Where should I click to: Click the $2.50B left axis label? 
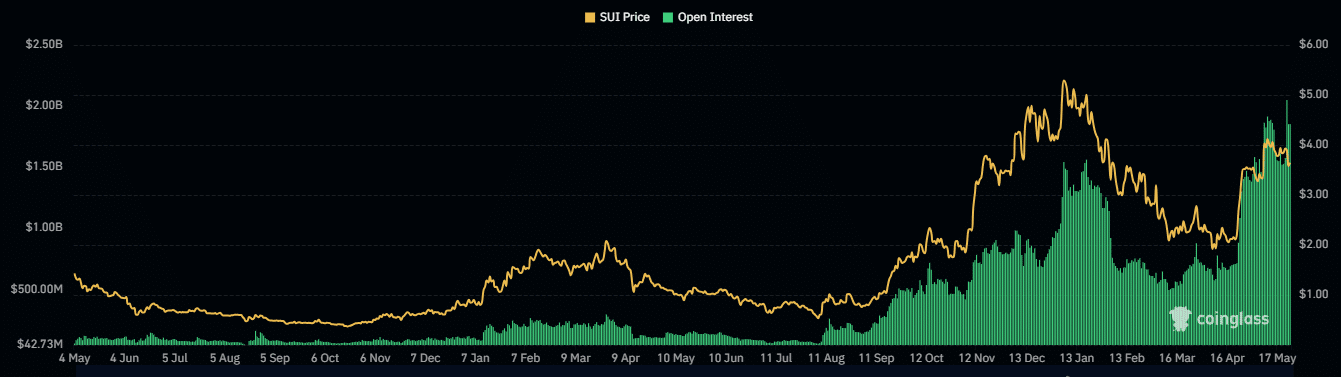[x=44, y=45]
